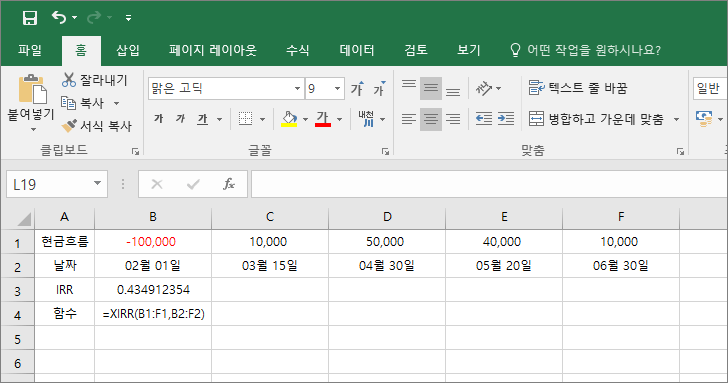Click 텍스트 줄 바꿈 wrap text
728x383 pixels.
click(578, 88)
